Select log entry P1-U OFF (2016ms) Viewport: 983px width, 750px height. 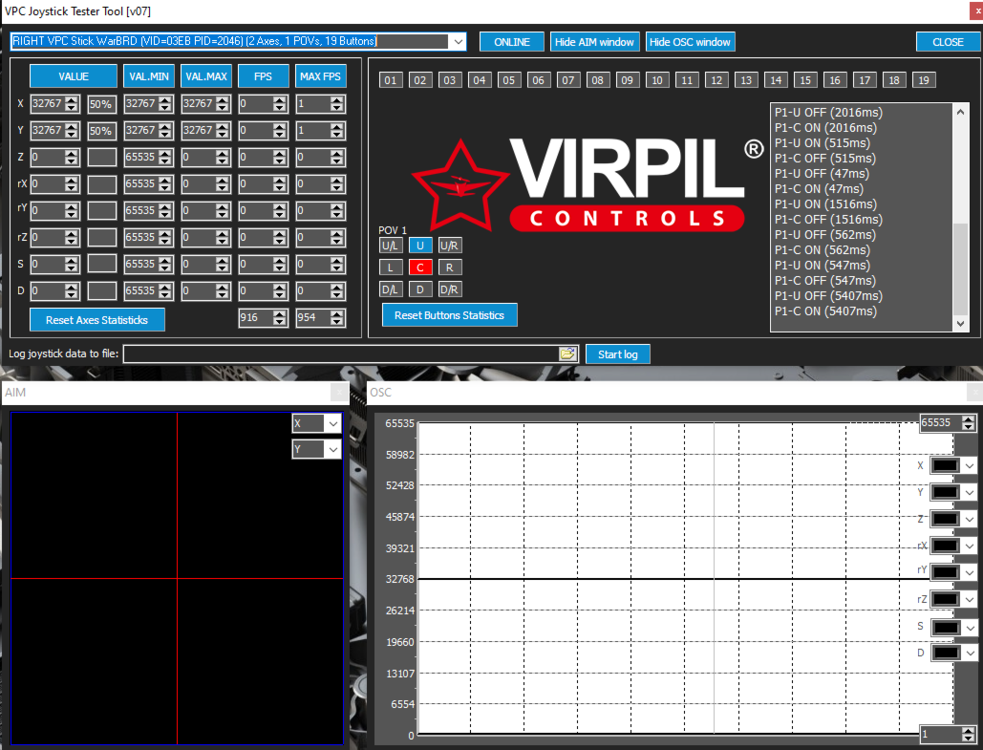click(x=828, y=112)
